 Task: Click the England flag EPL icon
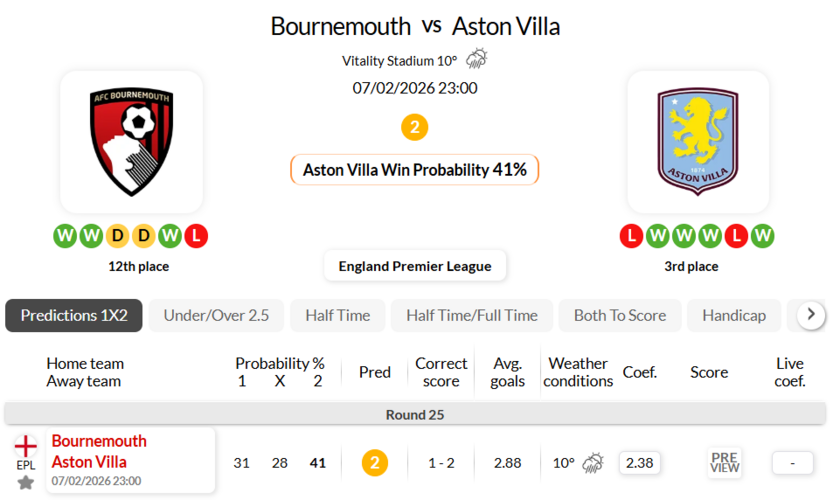tap(25, 447)
